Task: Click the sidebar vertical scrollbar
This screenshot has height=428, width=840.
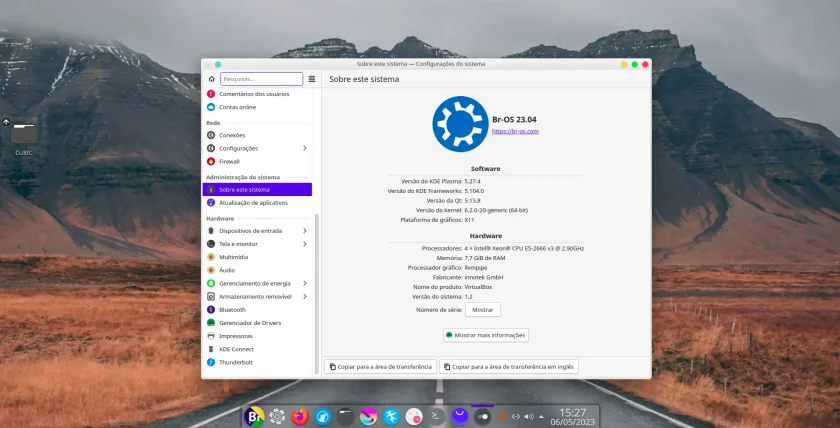Action: (x=317, y=294)
